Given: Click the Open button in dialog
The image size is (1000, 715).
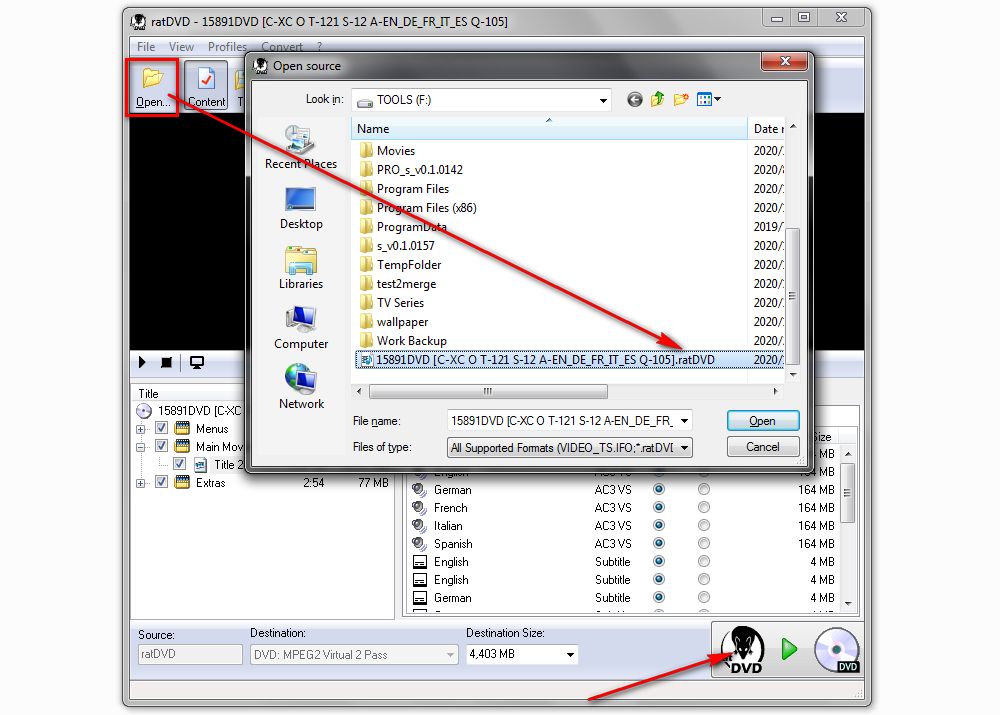Looking at the screenshot, I should (763, 421).
